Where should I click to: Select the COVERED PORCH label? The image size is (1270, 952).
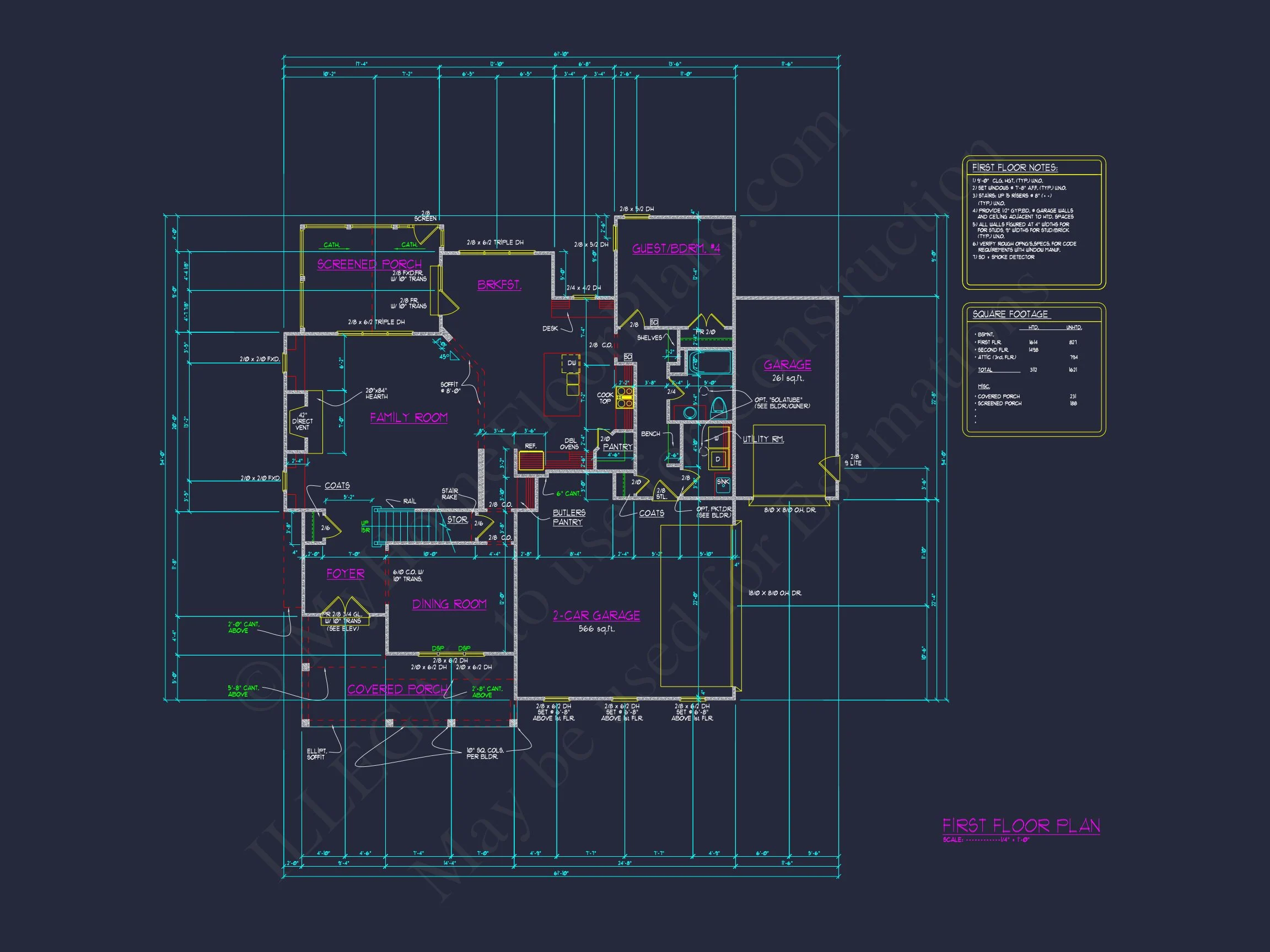coord(397,689)
